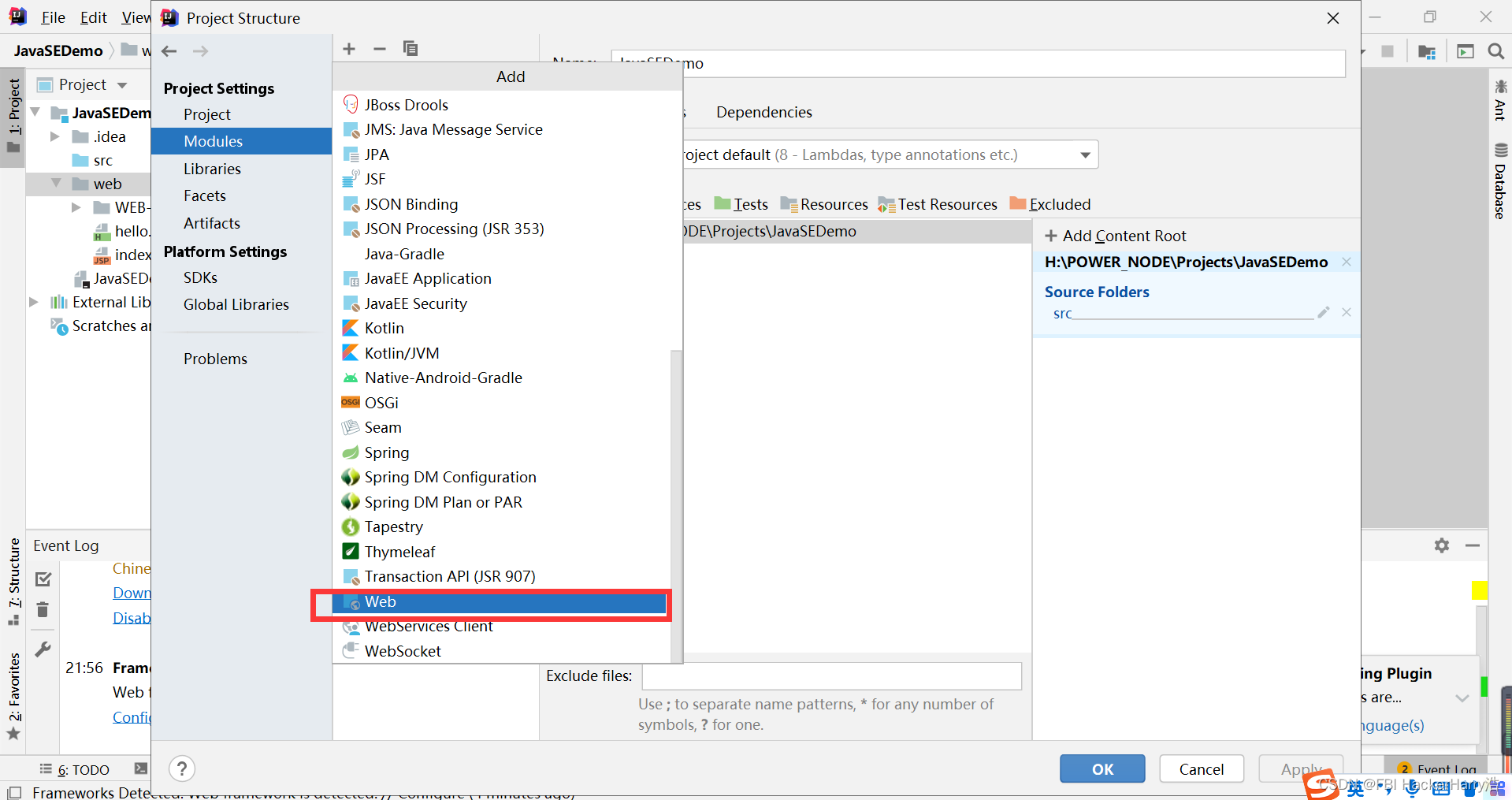Image resolution: width=1512 pixels, height=800 pixels.
Task: Open the 2: Favorites side tab
Action: point(13,697)
